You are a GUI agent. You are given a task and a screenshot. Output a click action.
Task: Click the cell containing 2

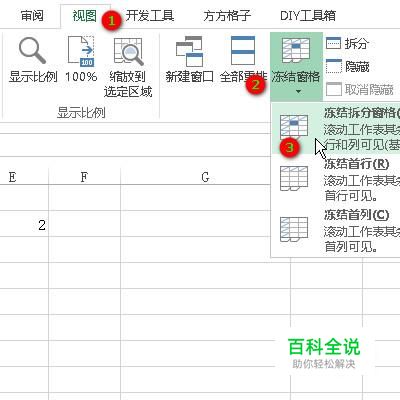(24, 224)
